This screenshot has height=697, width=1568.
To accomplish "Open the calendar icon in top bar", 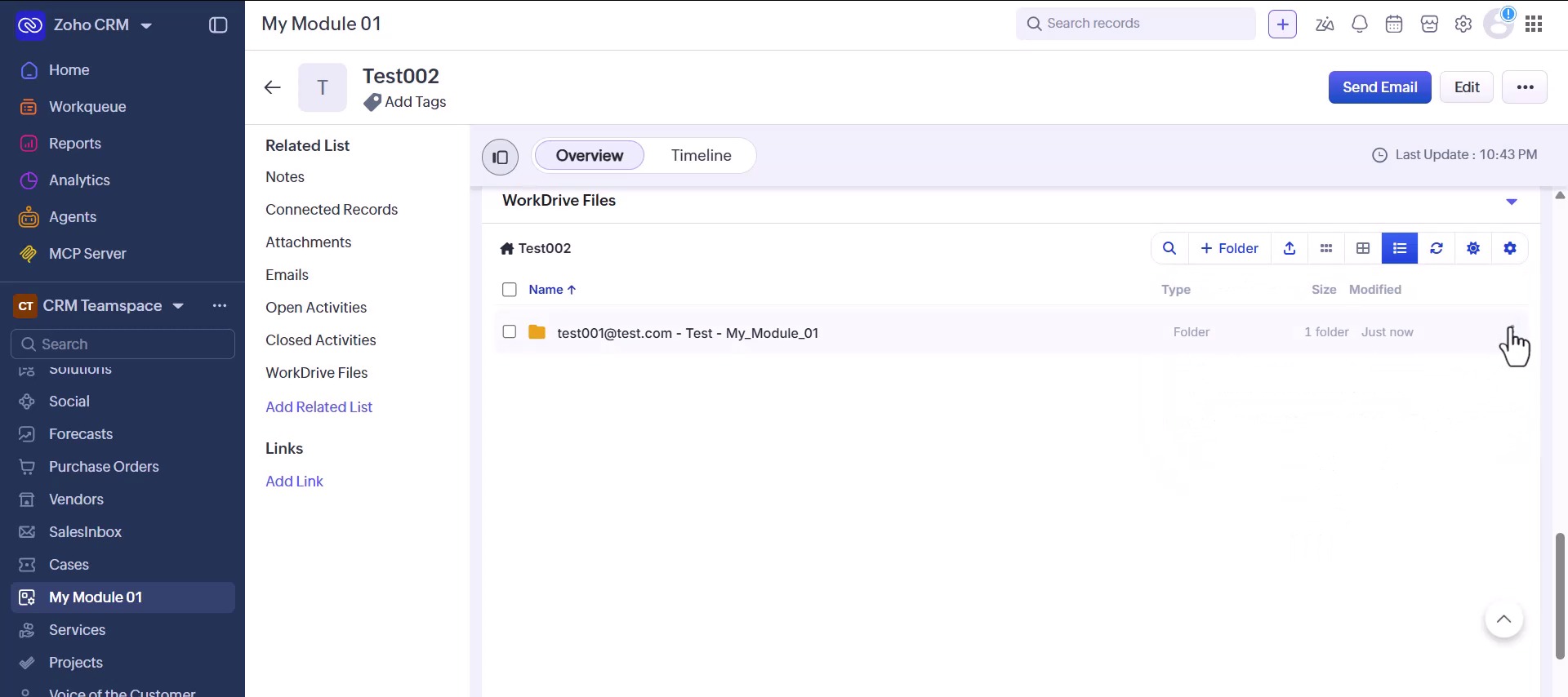I will click(1394, 24).
